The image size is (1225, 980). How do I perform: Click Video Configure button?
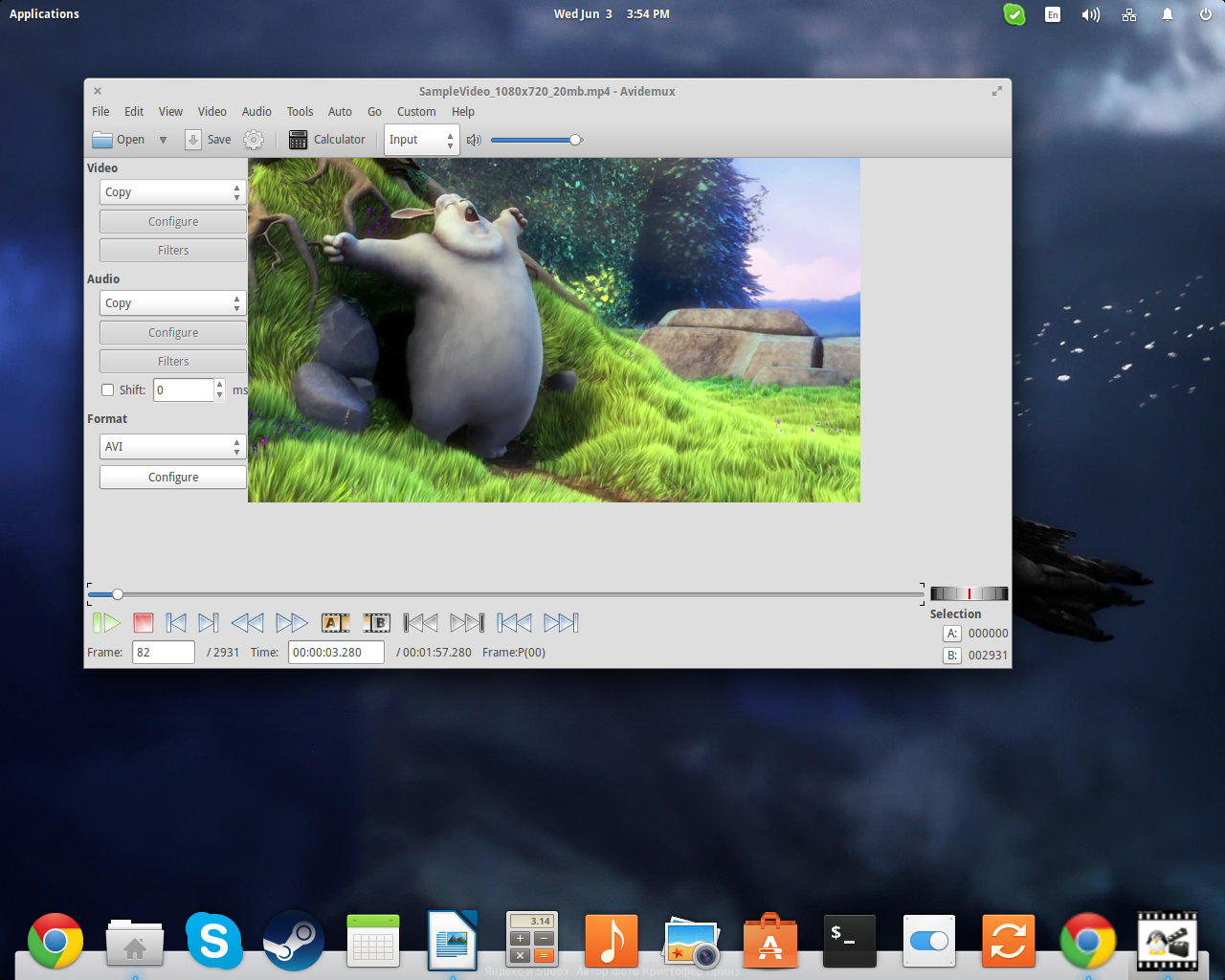173,222
